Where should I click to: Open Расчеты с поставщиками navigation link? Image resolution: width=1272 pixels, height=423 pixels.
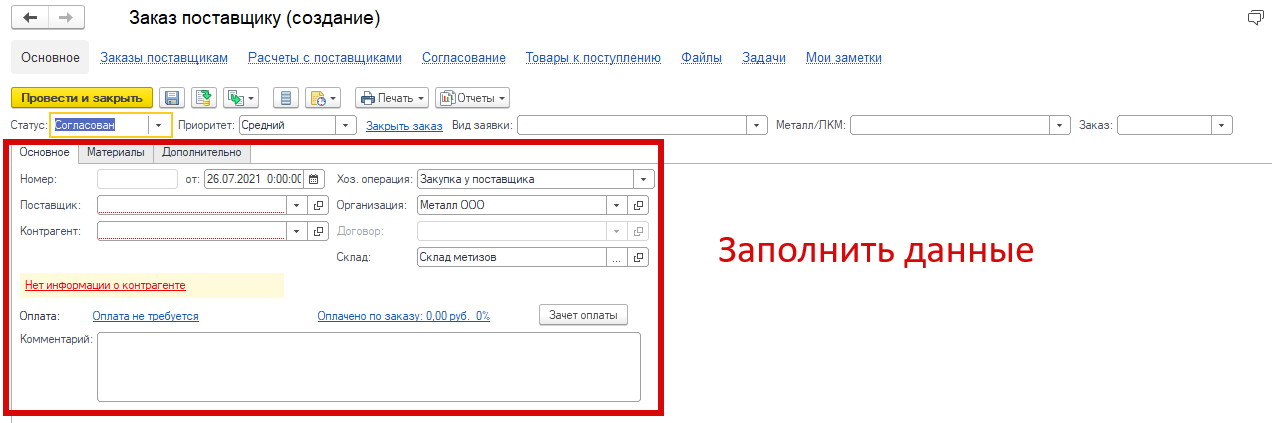pos(325,58)
